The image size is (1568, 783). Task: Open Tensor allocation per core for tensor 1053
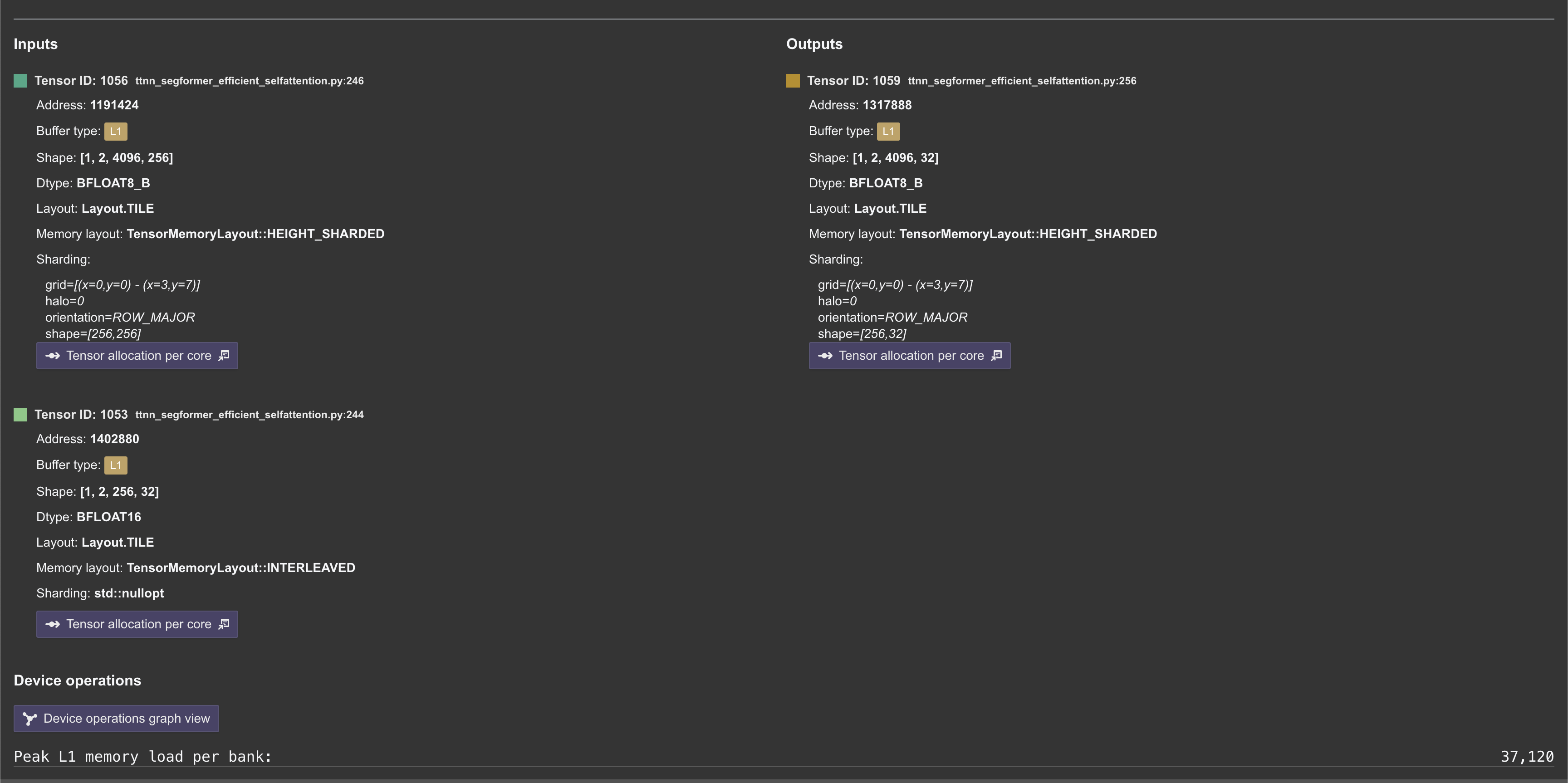[x=137, y=624]
